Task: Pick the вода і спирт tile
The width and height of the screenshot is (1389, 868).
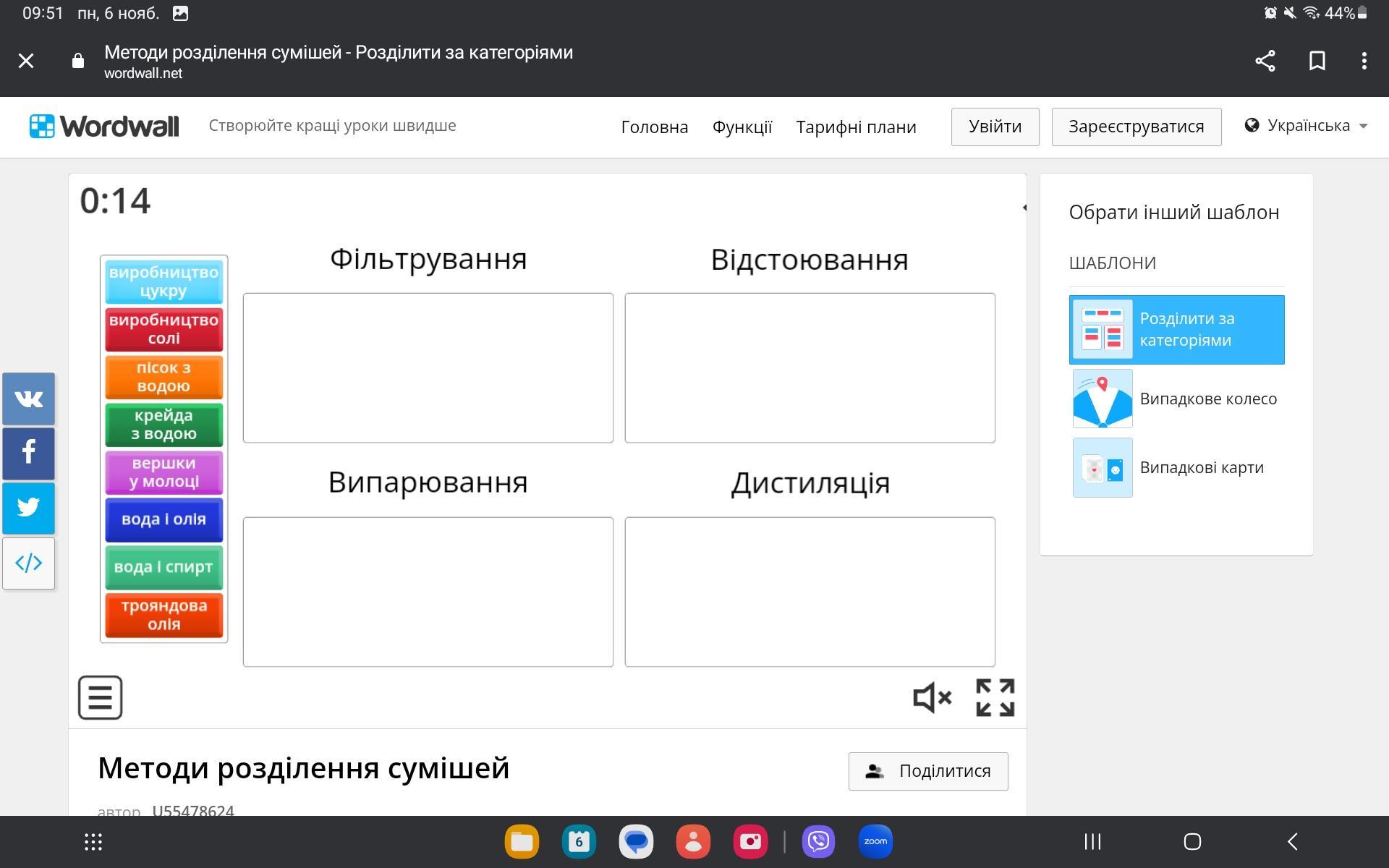Action: tap(164, 568)
